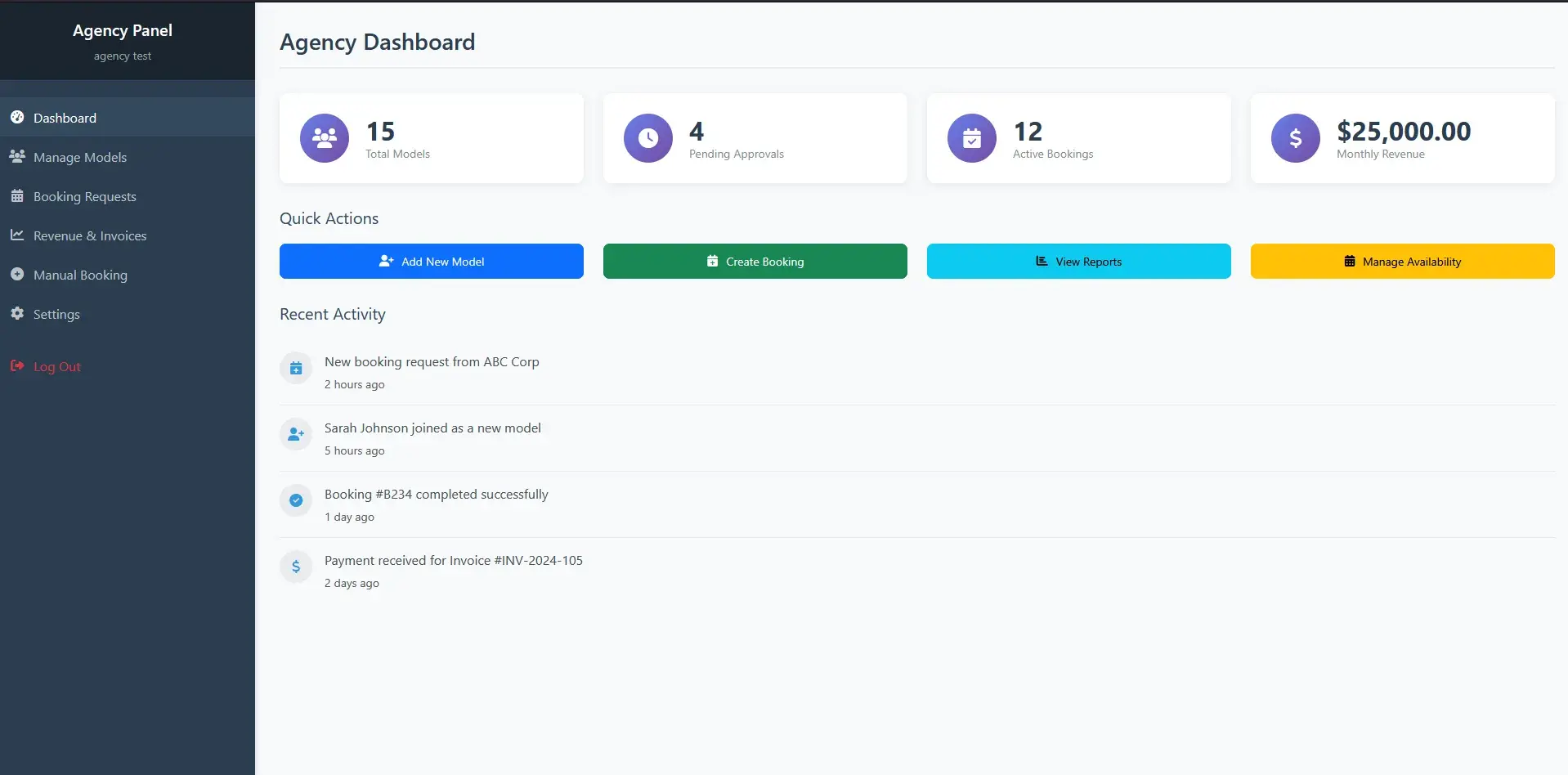Viewport: 1568px width, 775px height.
Task: Click the Pending Approvals clock icon
Action: 648,138
